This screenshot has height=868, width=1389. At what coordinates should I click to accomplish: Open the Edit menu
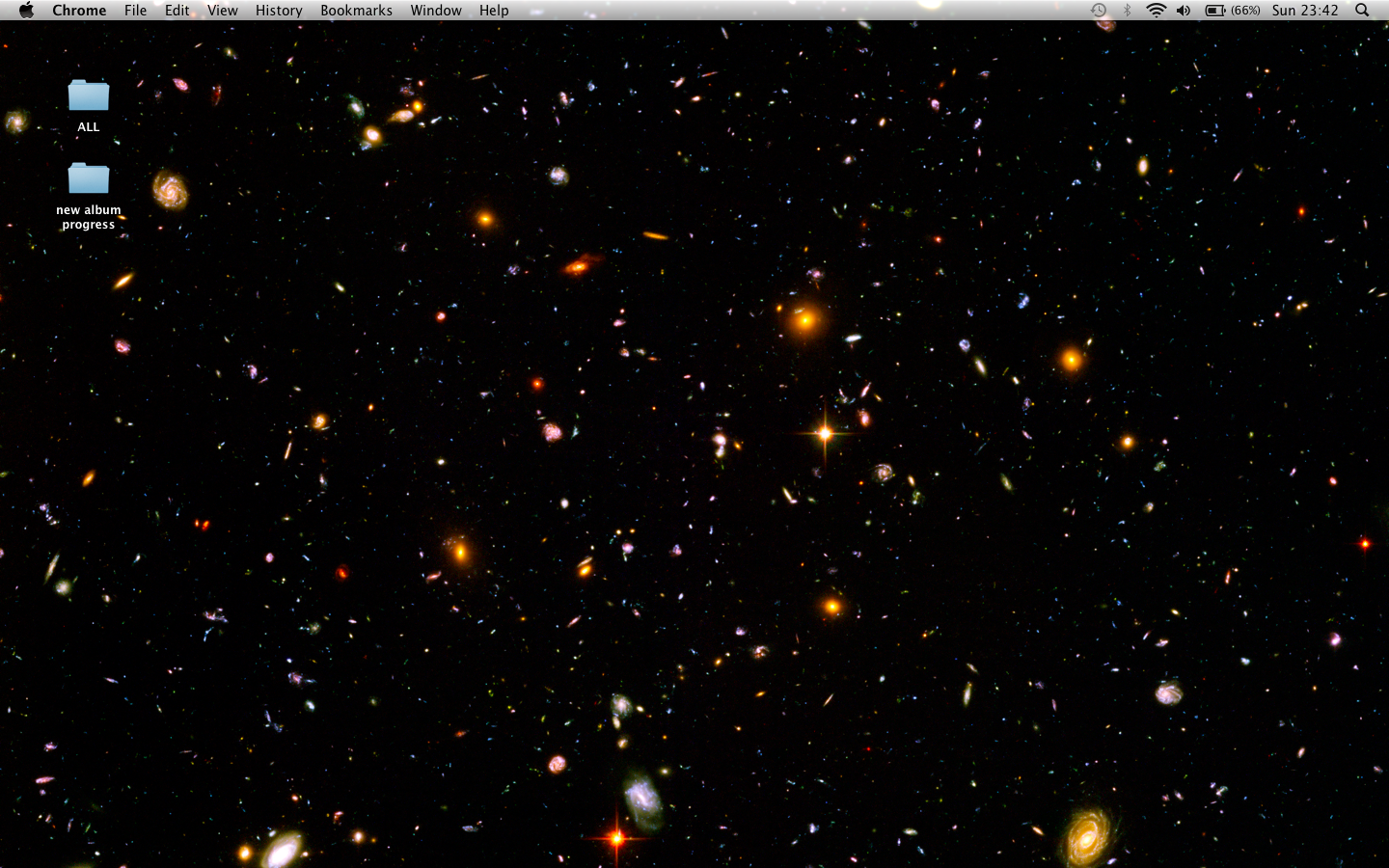[x=177, y=11]
